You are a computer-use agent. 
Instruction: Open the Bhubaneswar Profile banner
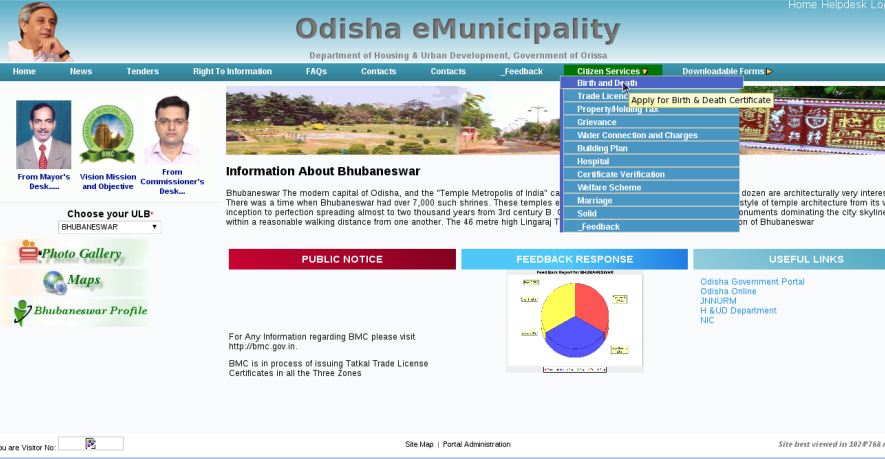74,312
